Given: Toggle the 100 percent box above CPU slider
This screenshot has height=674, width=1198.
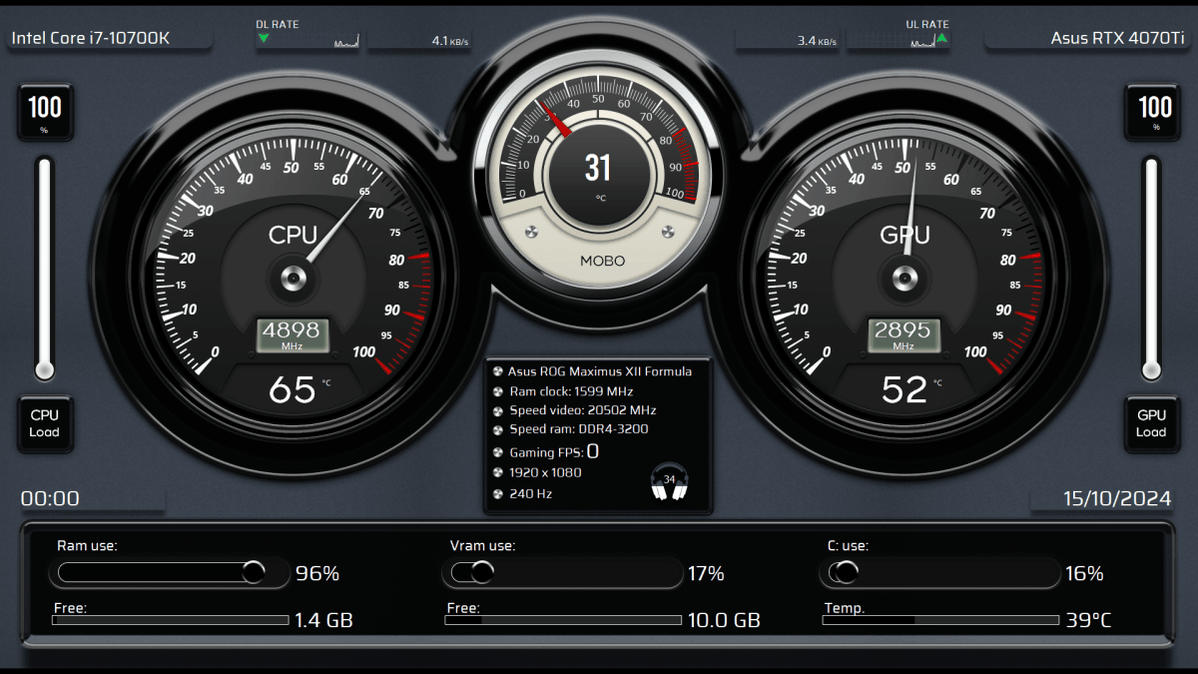Looking at the screenshot, I should click(45, 111).
